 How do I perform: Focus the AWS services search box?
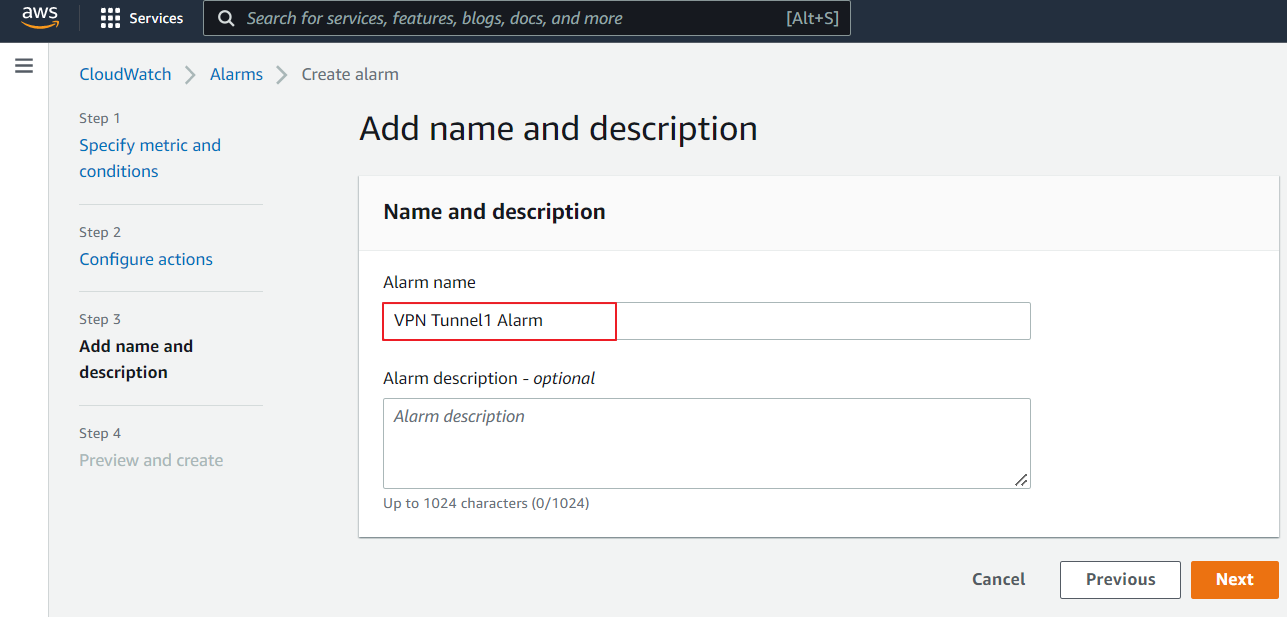coord(500,19)
